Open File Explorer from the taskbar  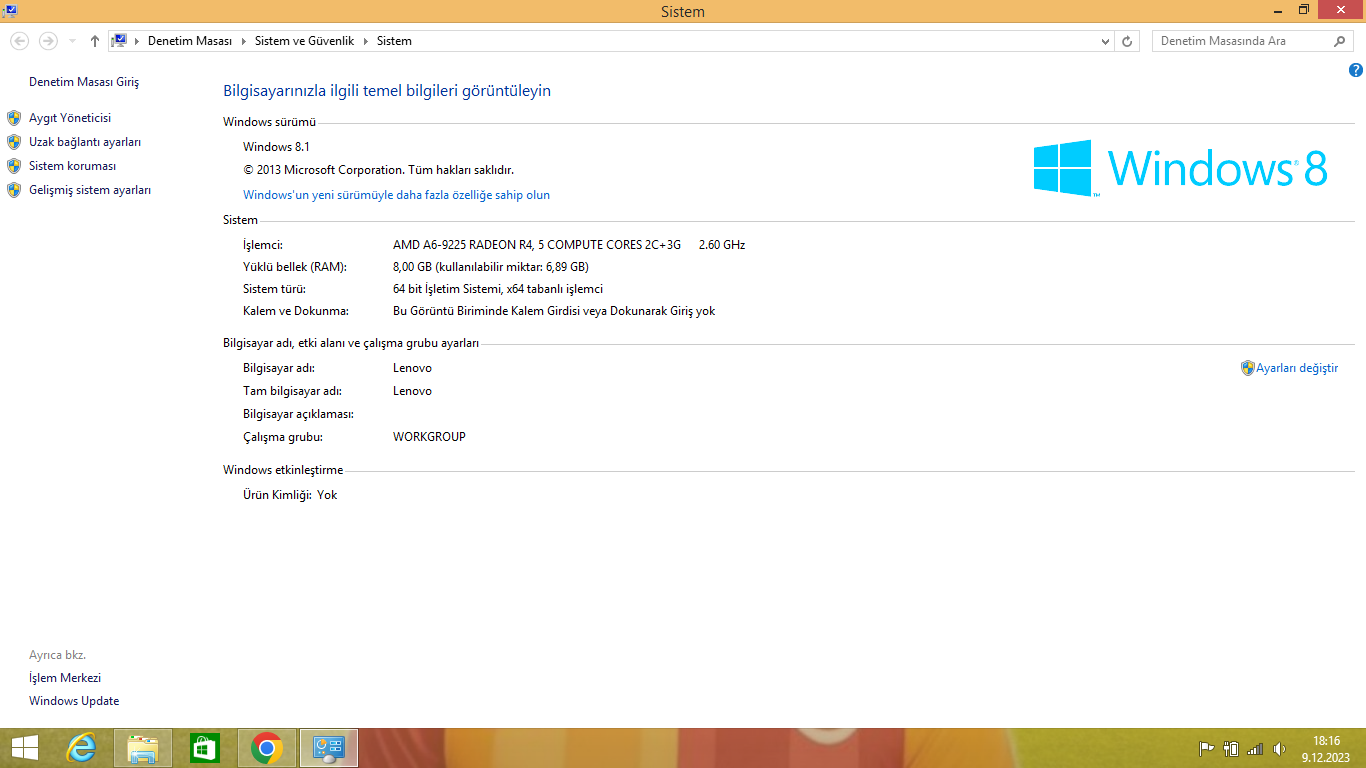[143, 748]
